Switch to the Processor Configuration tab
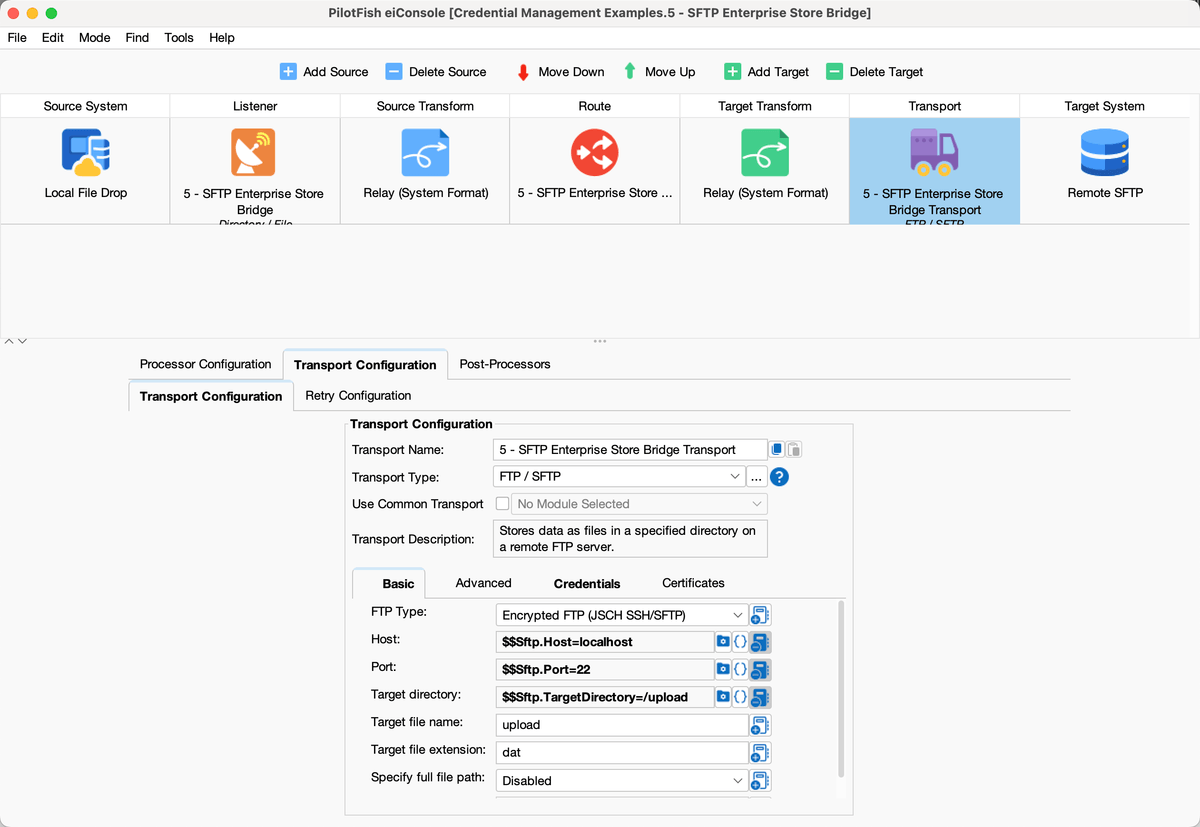 pos(206,364)
